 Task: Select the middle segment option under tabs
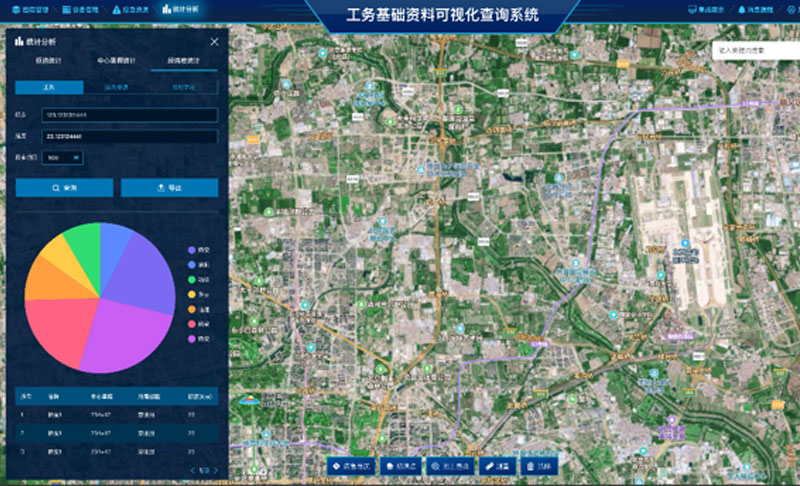[116, 87]
